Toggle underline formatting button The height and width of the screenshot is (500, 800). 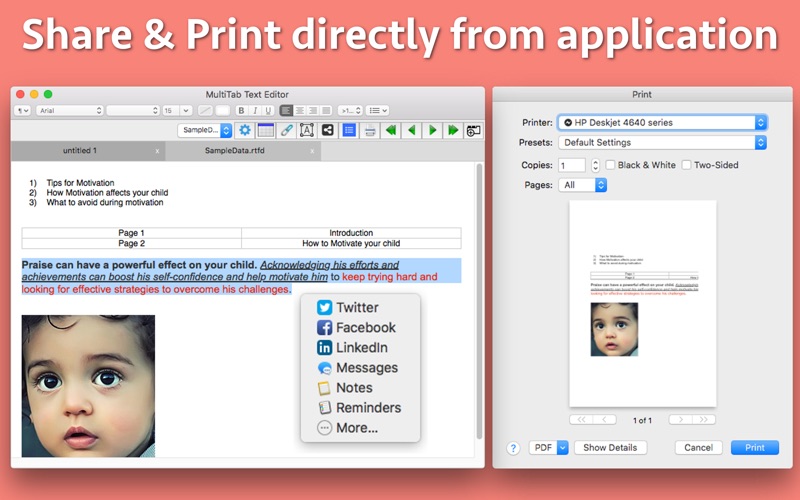pyautogui.click(x=268, y=110)
